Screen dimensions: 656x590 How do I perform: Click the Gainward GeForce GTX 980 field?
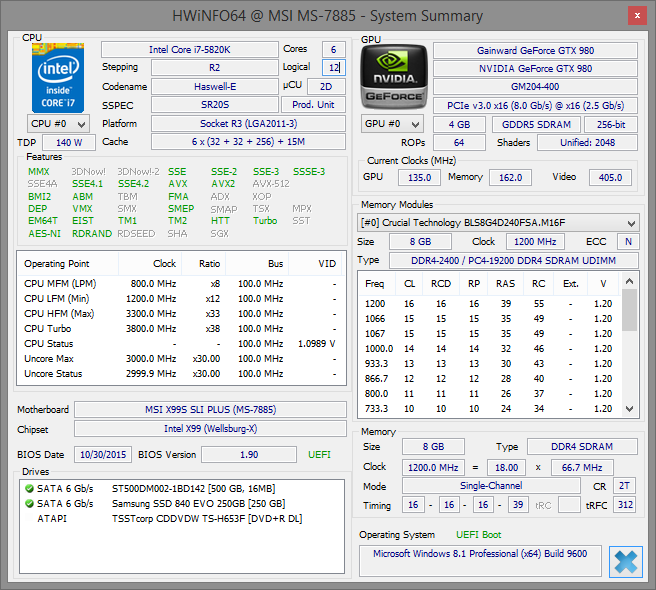(536, 51)
